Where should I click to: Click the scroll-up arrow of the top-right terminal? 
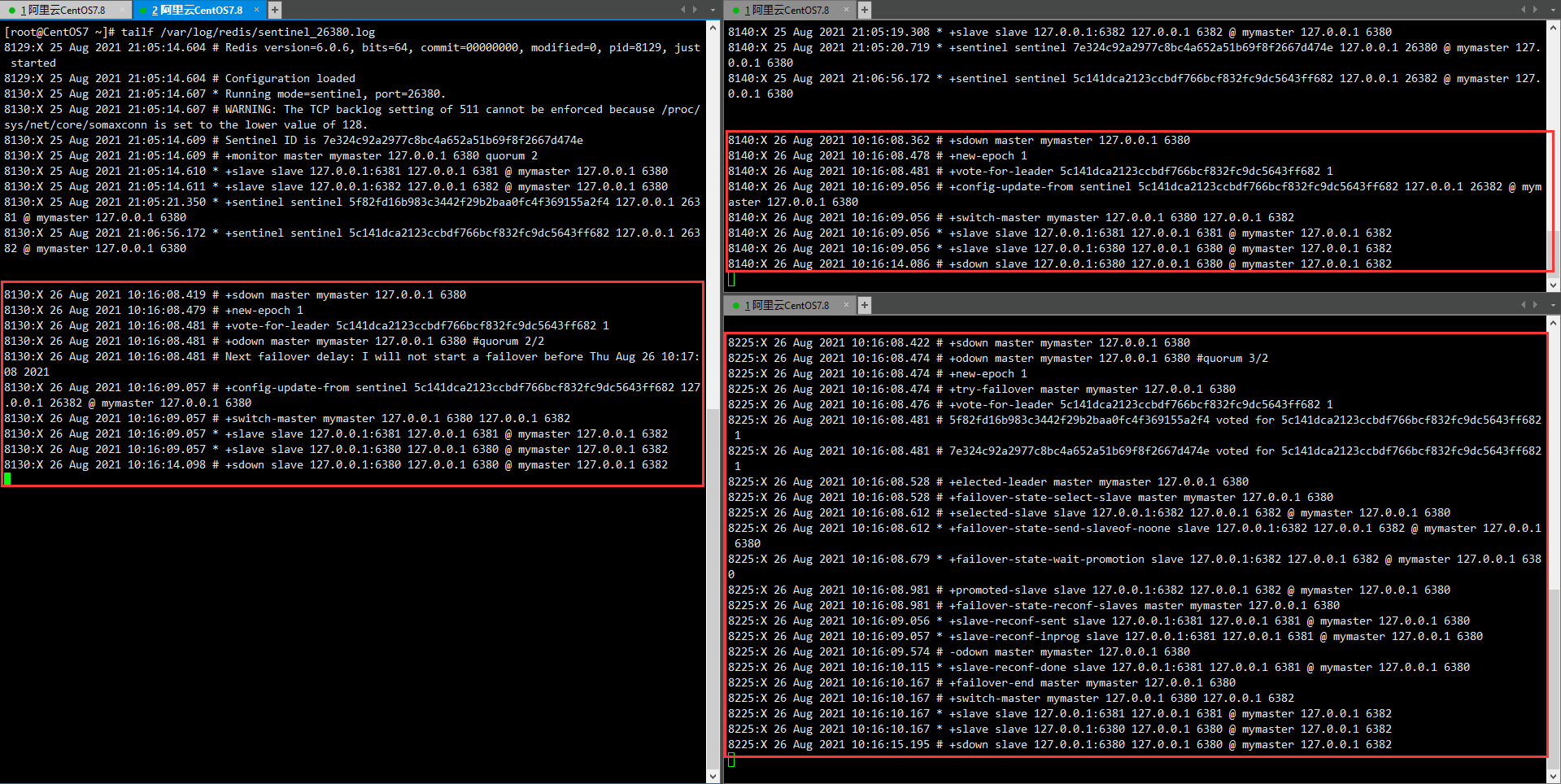tap(1553, 27)
